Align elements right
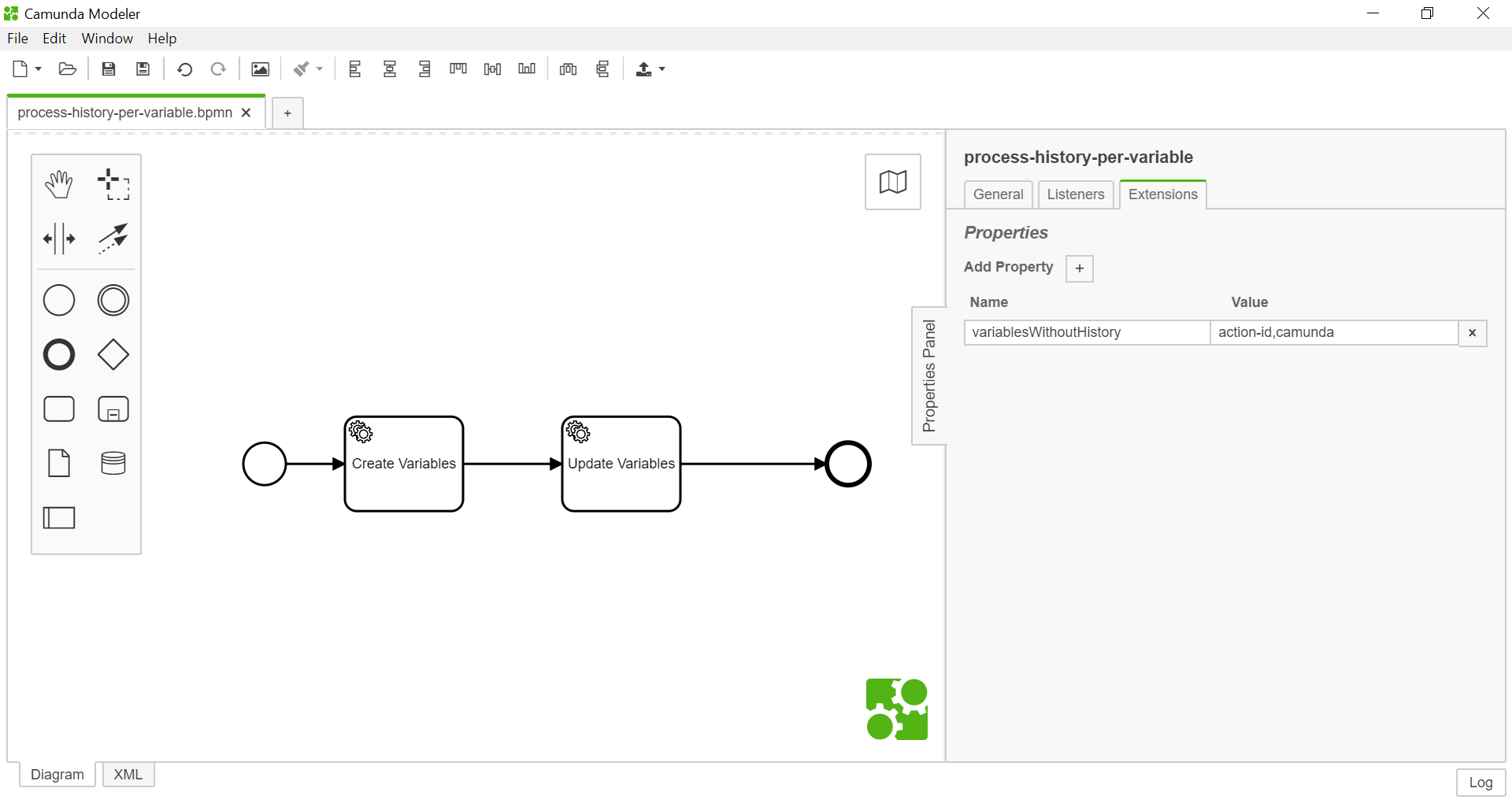The image size is (1512, 803). (x=424, y=69)
